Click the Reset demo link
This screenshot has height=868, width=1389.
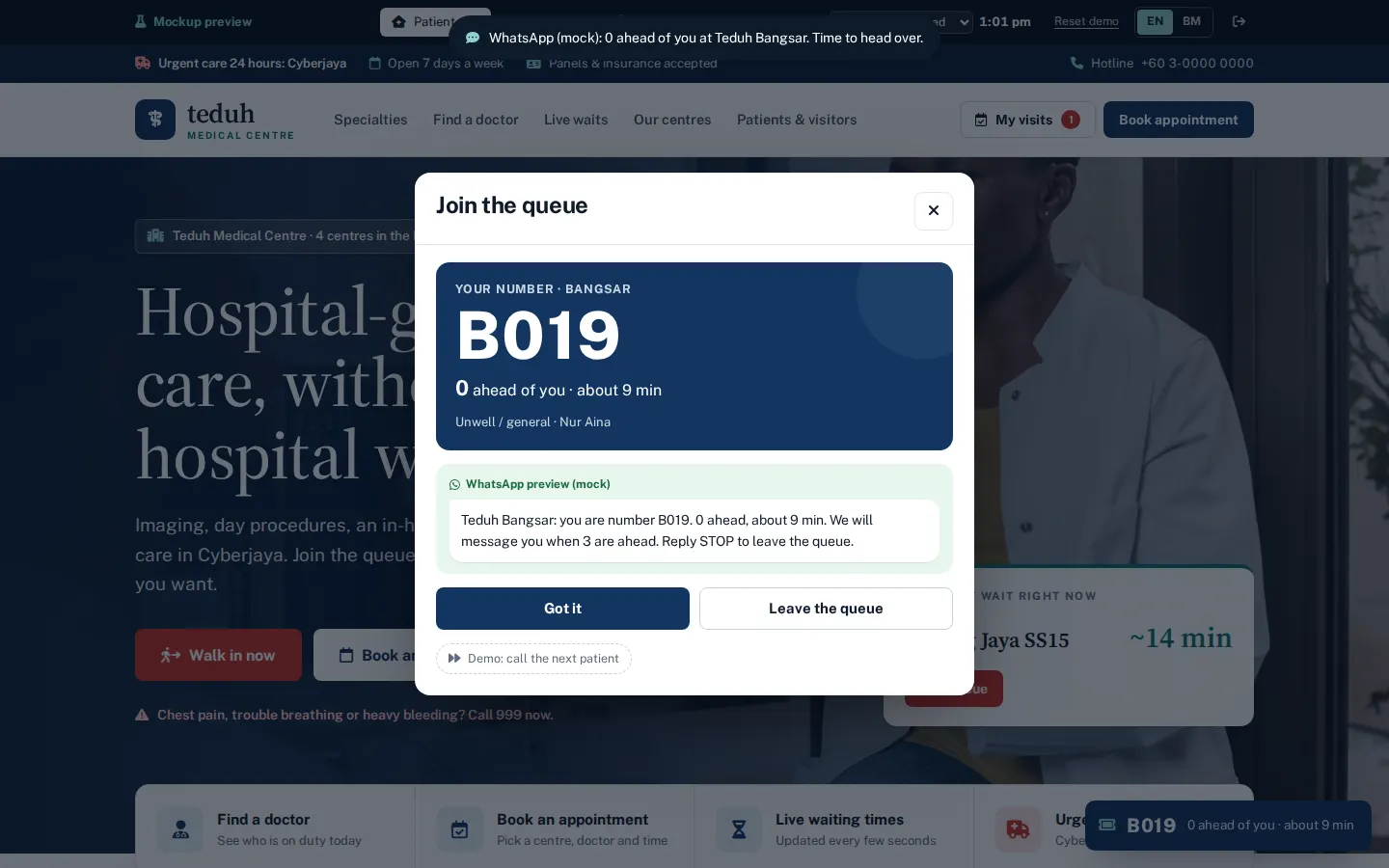pos(1086,21)
